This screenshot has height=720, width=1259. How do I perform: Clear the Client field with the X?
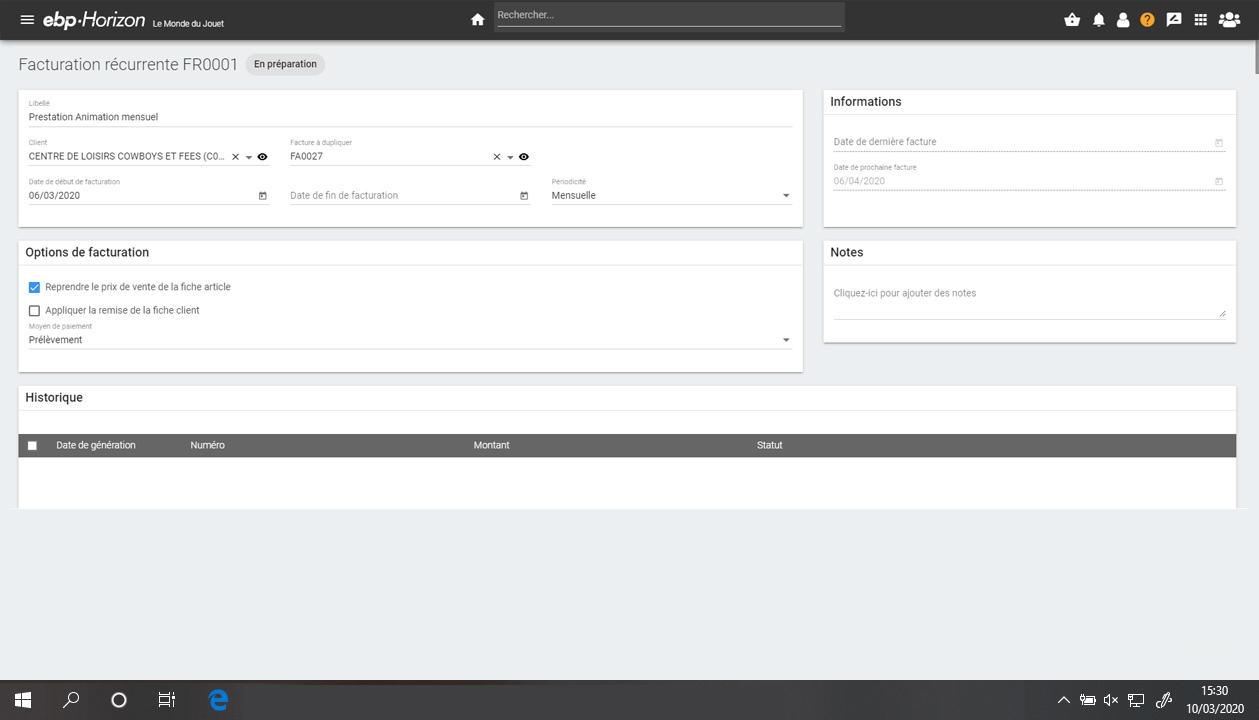pyautogui.click(x=234, y=156)
